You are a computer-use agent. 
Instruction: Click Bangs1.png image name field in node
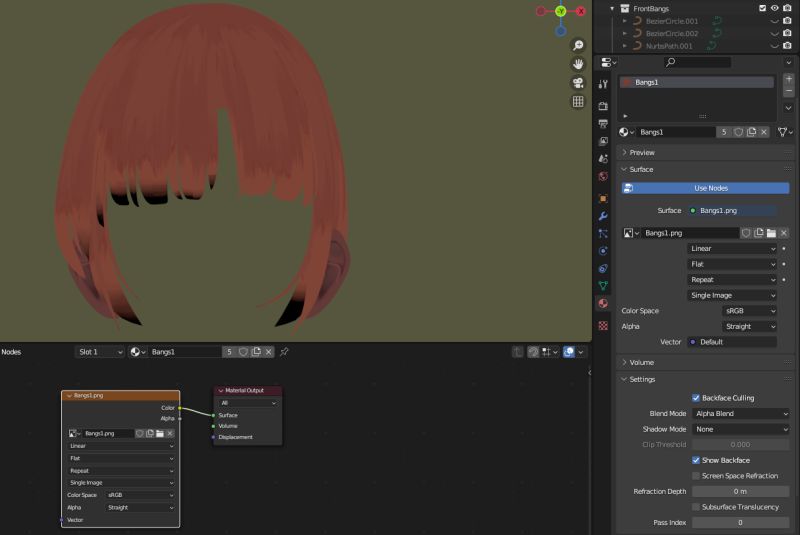pyautogui.click(x=108, y=434)
